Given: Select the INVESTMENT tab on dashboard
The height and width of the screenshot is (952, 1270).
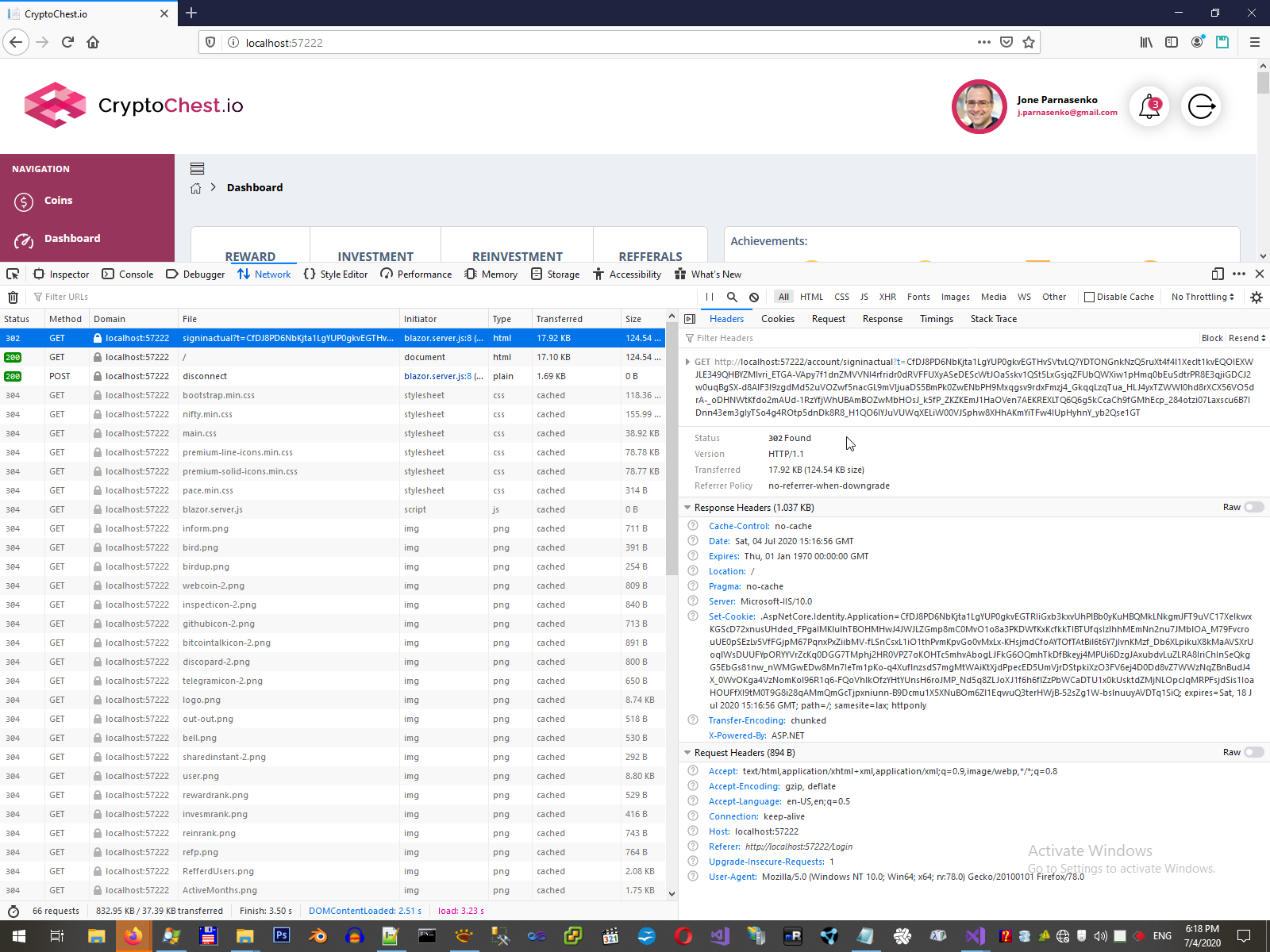Looking at the screenshot, I should [x=375, y=256].
